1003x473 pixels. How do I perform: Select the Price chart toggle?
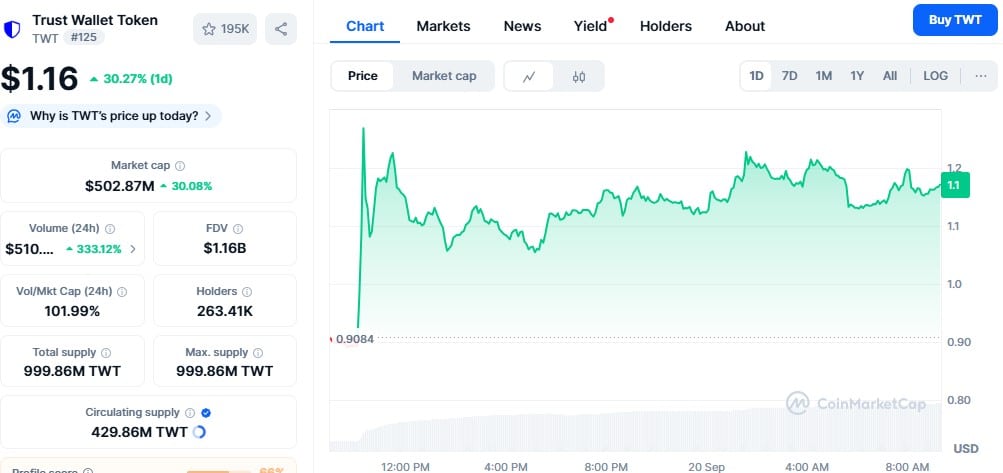(363, 76)
